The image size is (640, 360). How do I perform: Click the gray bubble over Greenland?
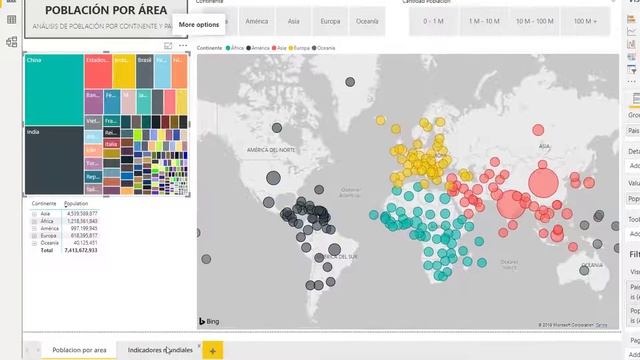point(350,82)
